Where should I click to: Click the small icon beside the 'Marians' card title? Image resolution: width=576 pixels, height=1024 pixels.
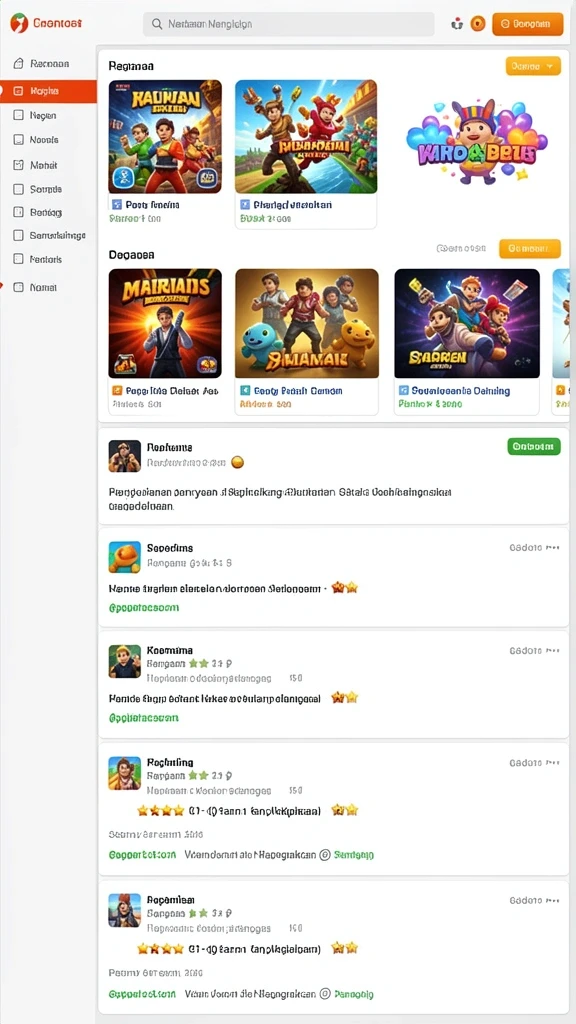118,391
